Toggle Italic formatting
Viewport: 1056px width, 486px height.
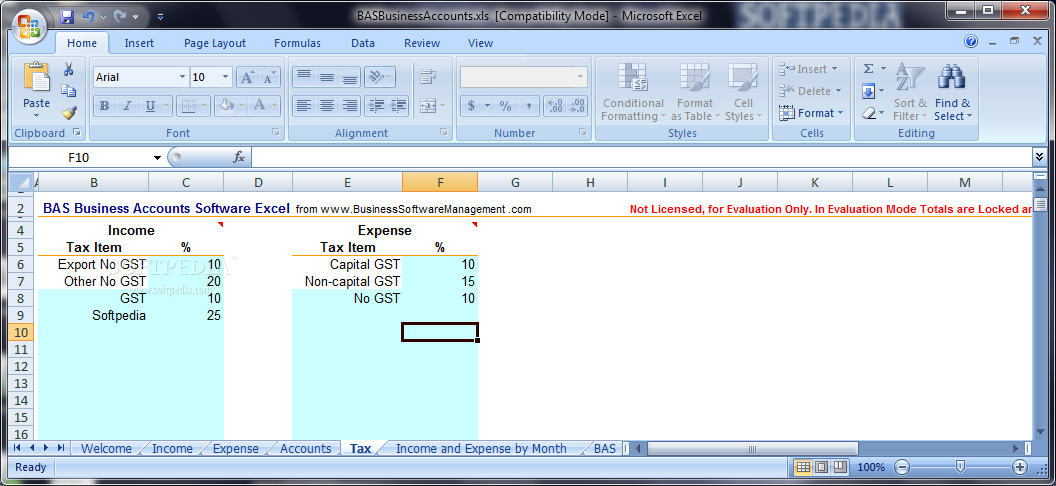127,106
